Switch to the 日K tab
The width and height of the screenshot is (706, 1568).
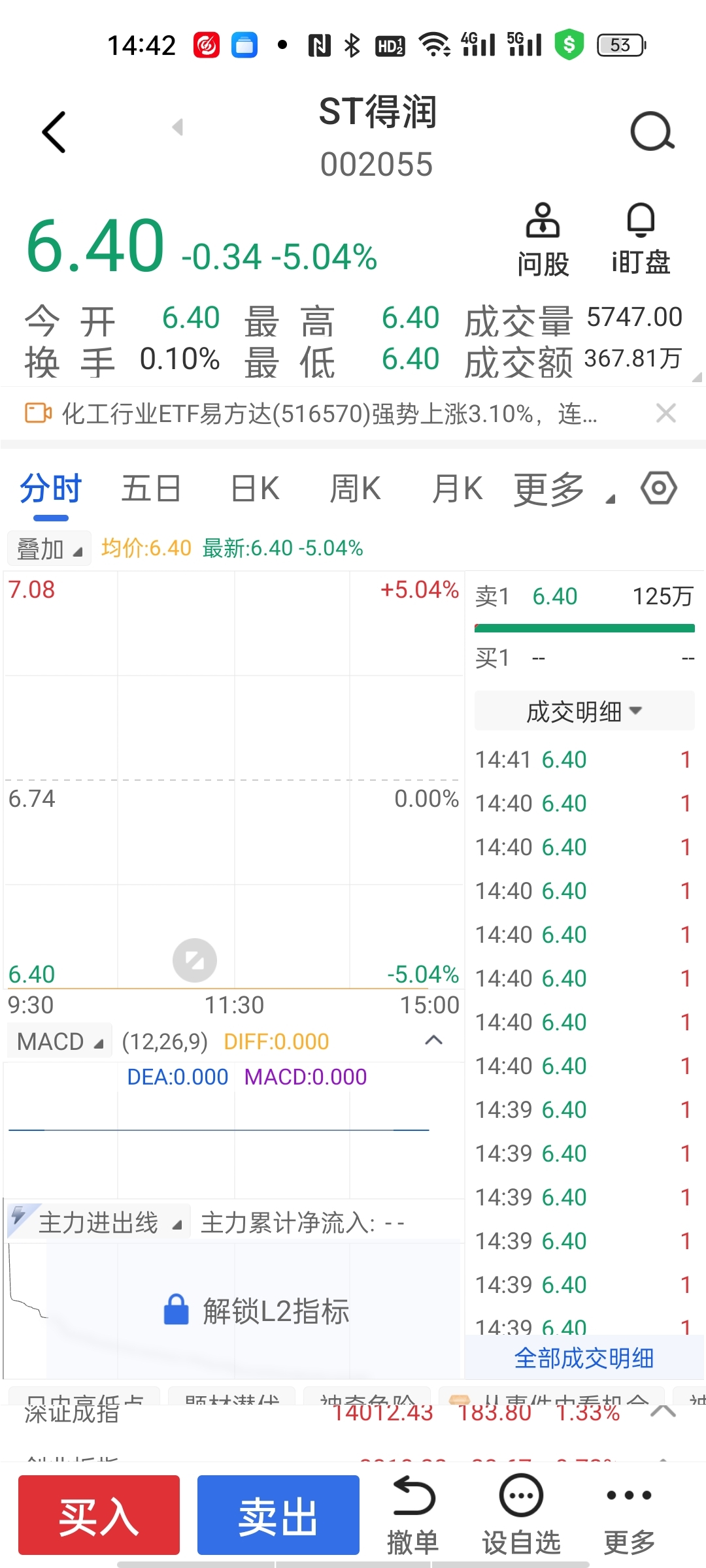256,489
